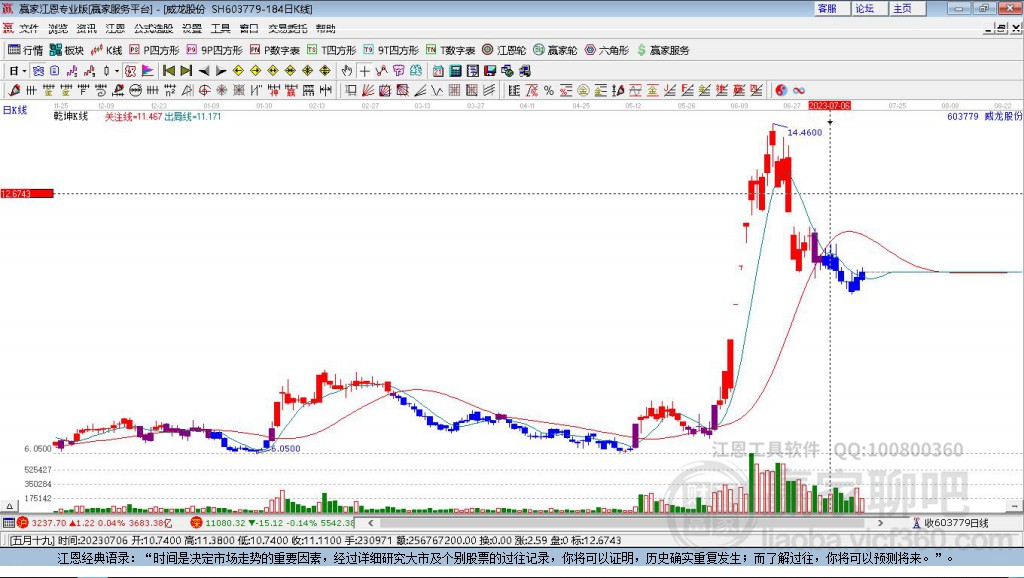The height and width of the screenshot is (578, 1024).
Task: Open the 9T四方形 tool
Action: pos(391,50)
